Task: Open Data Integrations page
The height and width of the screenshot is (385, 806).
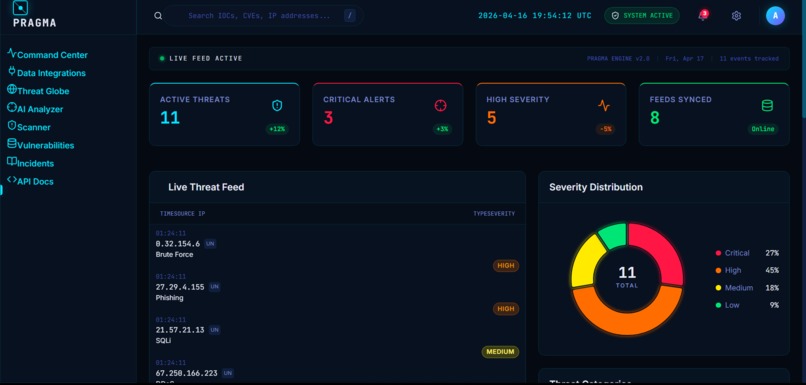Action: [x=51, y=73]
